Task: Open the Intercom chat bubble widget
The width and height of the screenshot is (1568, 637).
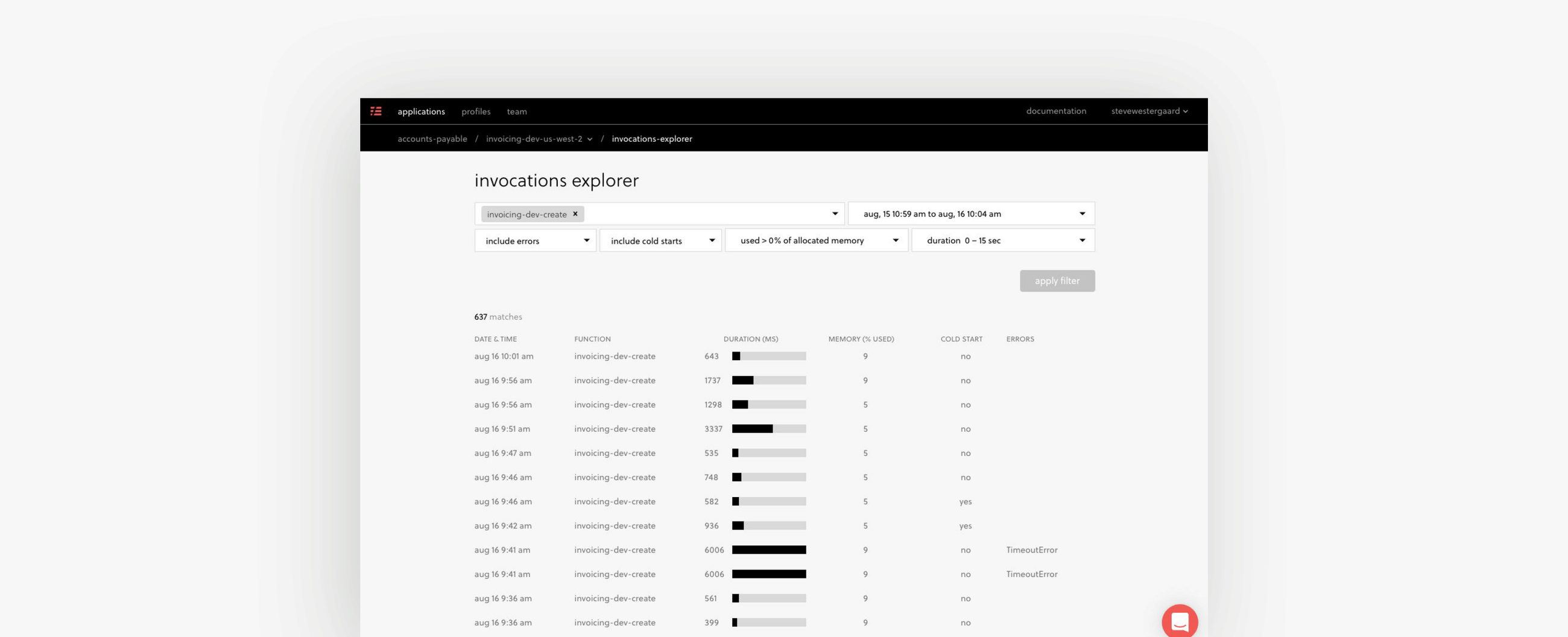Action: pyautogui.click(x=1180, y=621)
